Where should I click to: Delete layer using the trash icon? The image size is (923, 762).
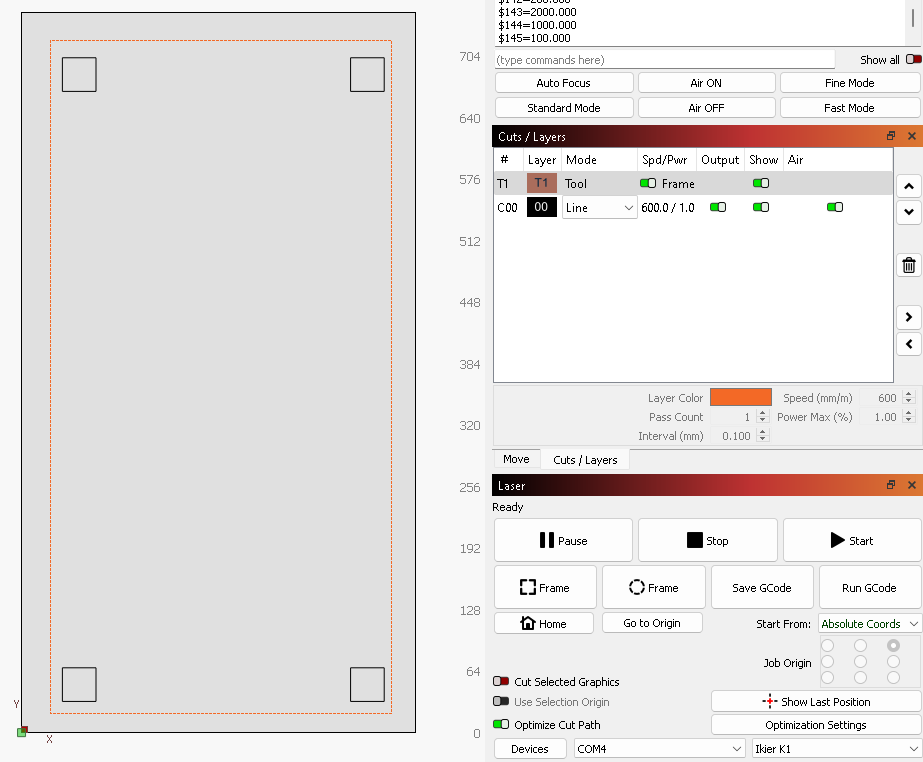[x=908, y=265]
